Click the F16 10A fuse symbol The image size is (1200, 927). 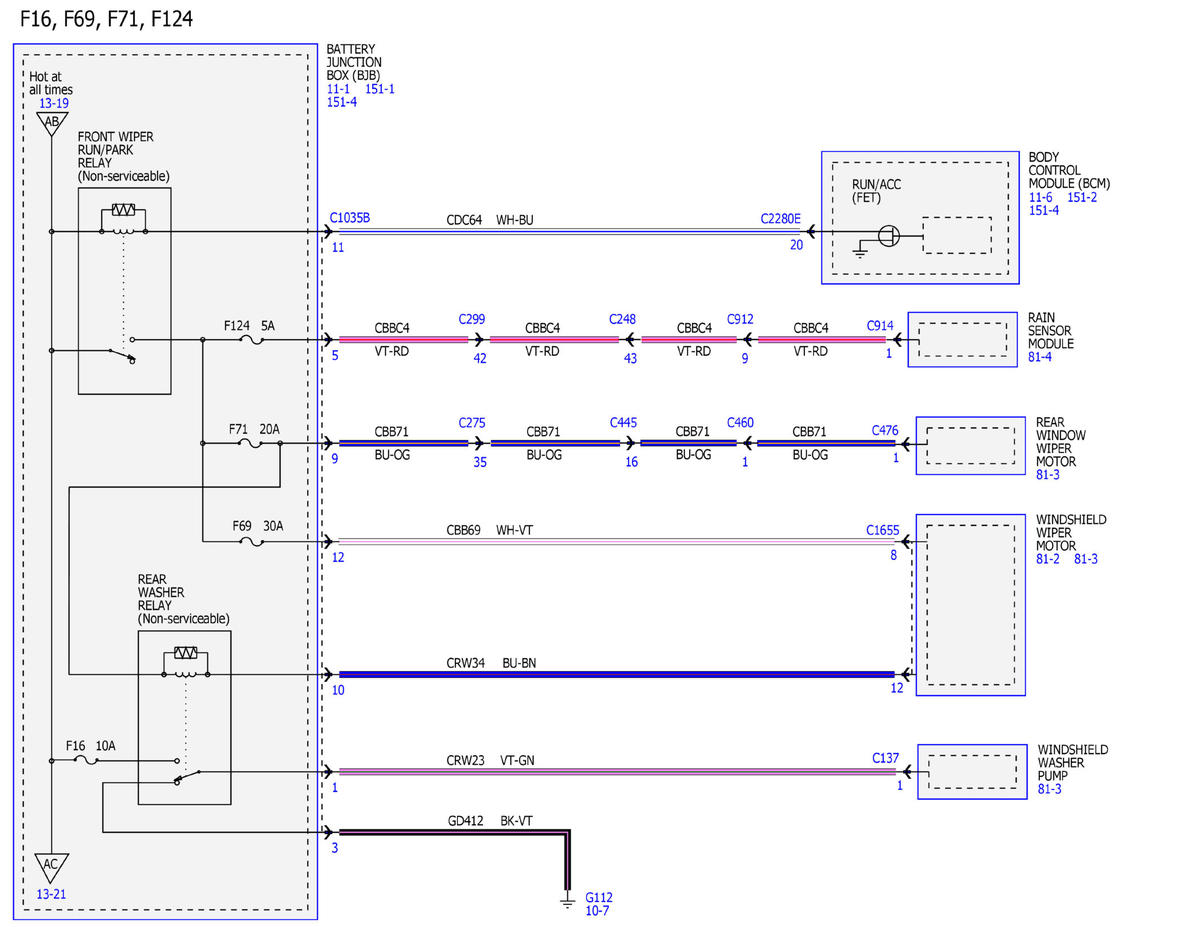point(87,761)
